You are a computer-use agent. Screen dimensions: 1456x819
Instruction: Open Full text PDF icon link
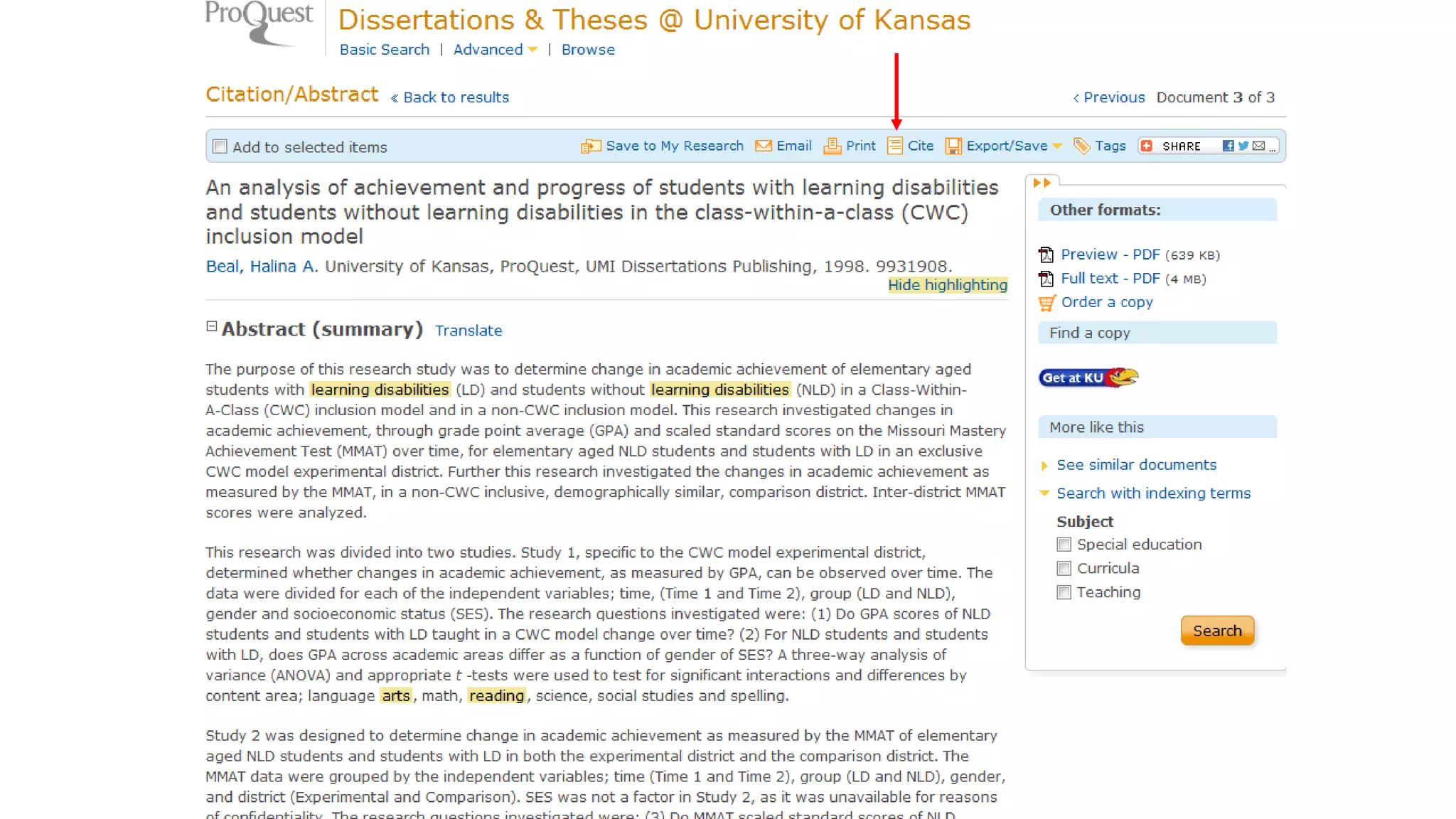coord(1046,279)
